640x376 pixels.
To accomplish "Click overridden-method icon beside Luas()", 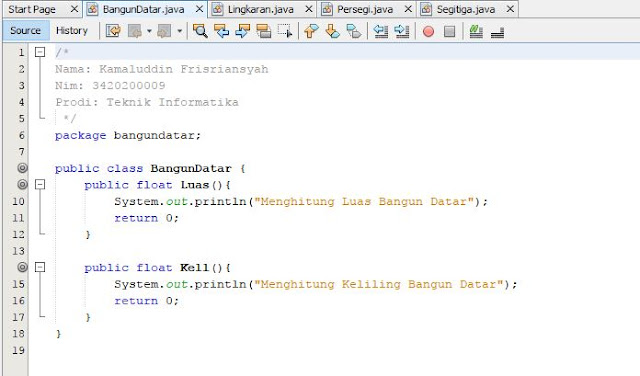I will (x=22, y=185).
